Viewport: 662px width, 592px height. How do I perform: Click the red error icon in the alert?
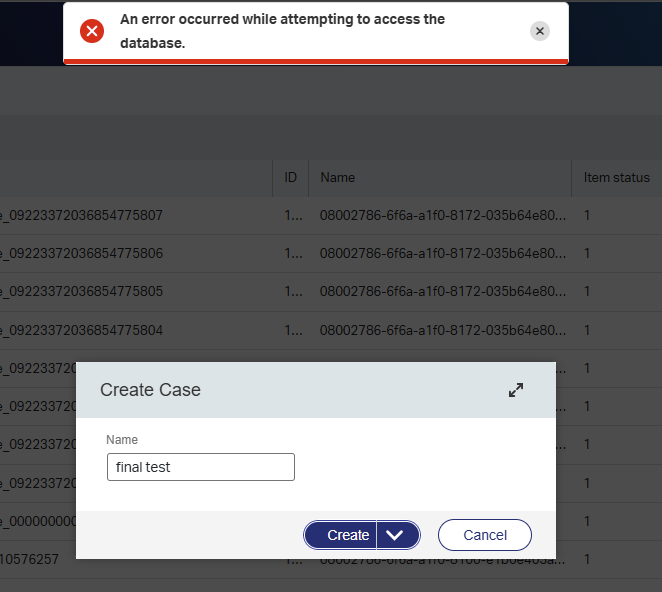(92, 31)
